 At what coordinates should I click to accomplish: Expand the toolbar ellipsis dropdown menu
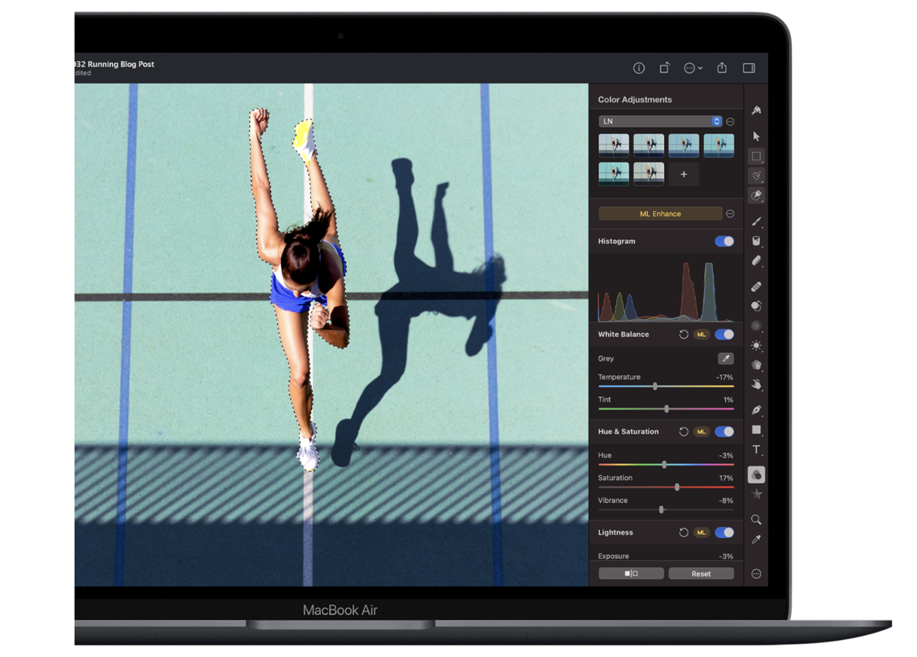693,68
